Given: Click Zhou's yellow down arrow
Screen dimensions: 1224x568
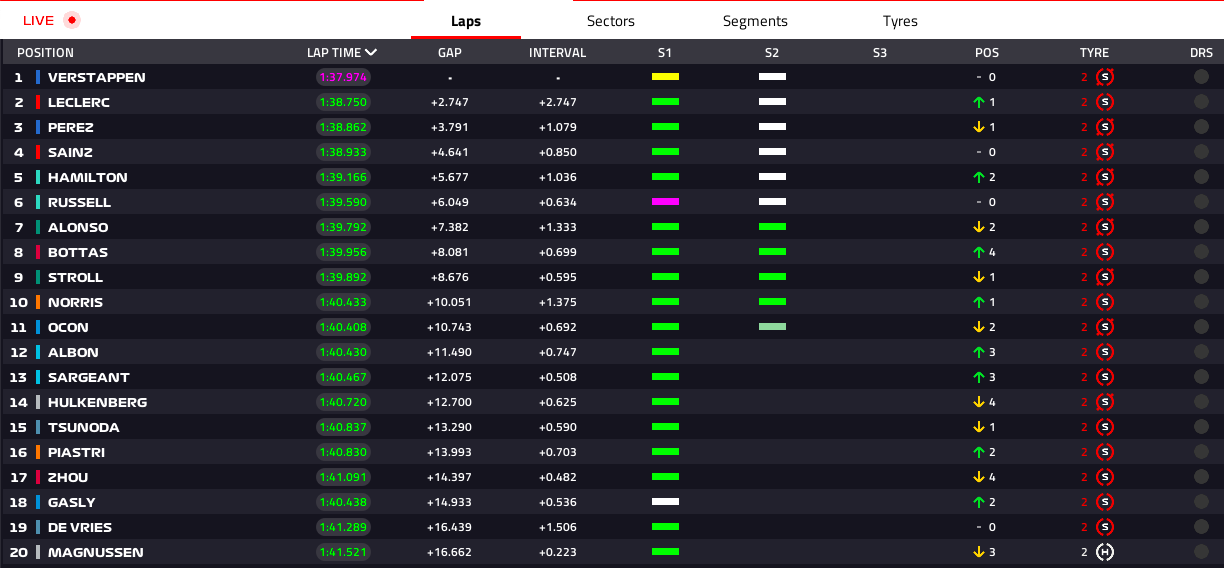Looking at the screenshot, I should click(x=979, y=477).
